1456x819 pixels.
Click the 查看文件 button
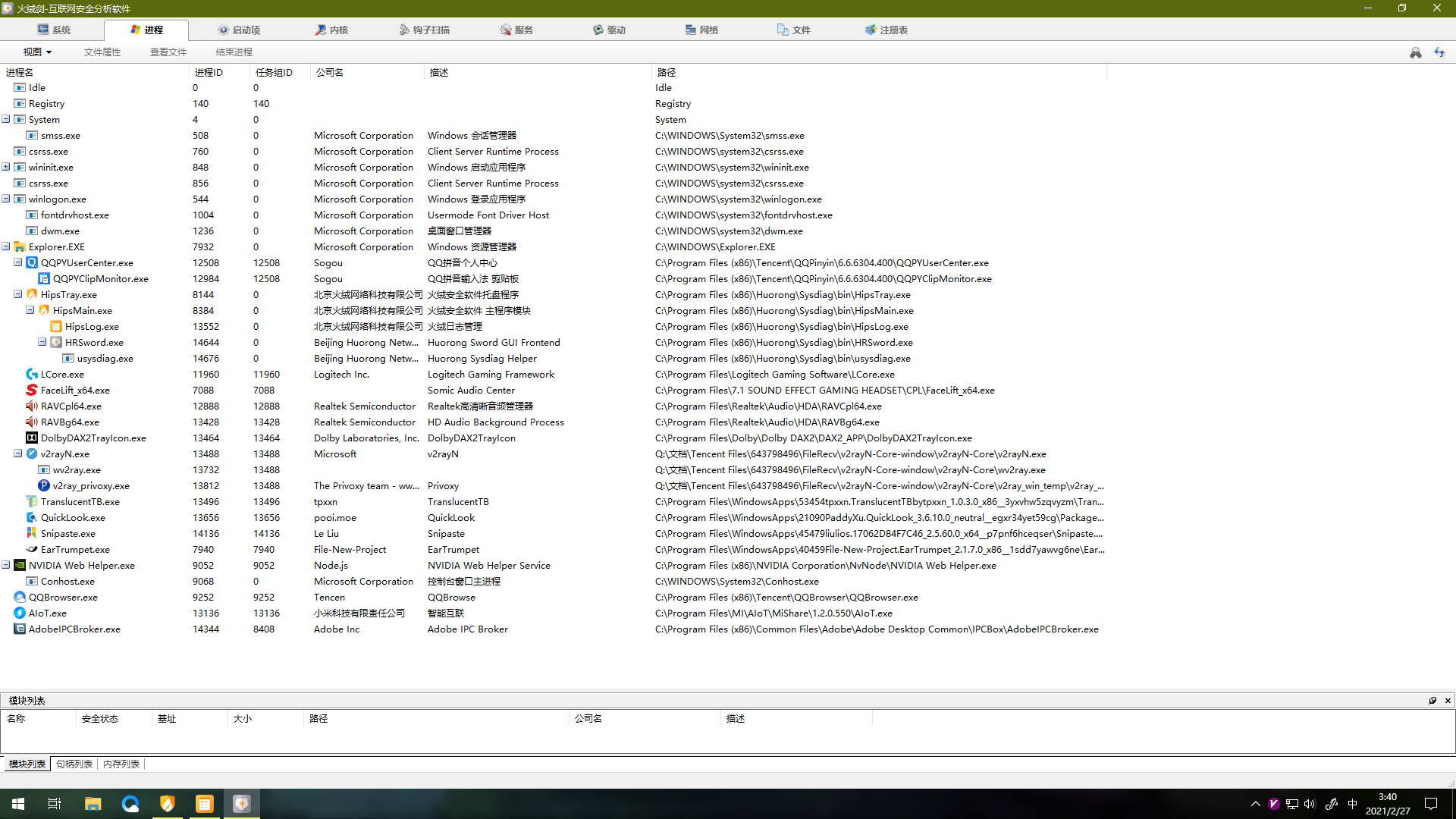(168, 52)
